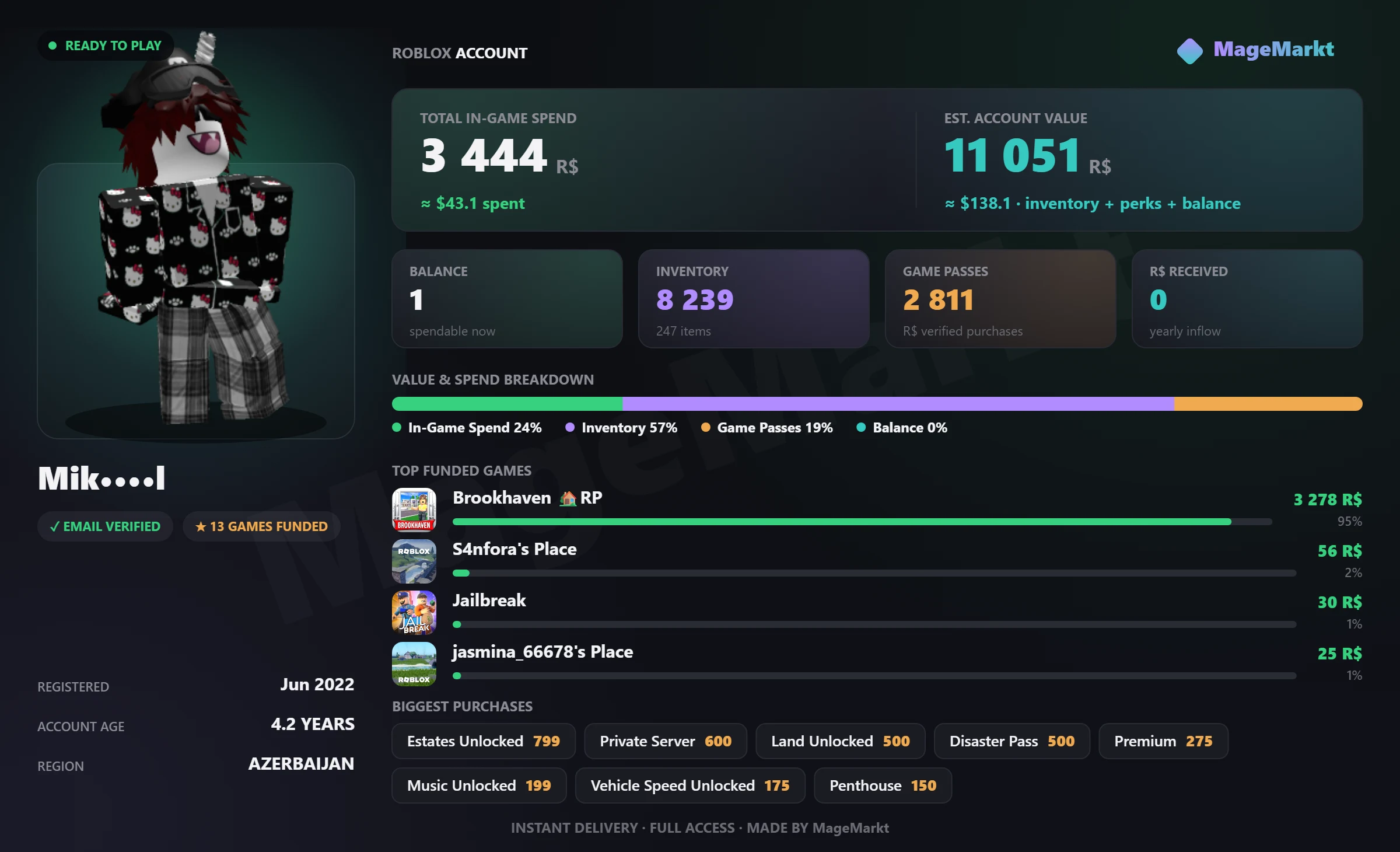The height and width of the screenshot is (852, 1400).
Task: Select the Premium 275 purchase chip
Action: pyautogui.click(x=1164, y=741)
